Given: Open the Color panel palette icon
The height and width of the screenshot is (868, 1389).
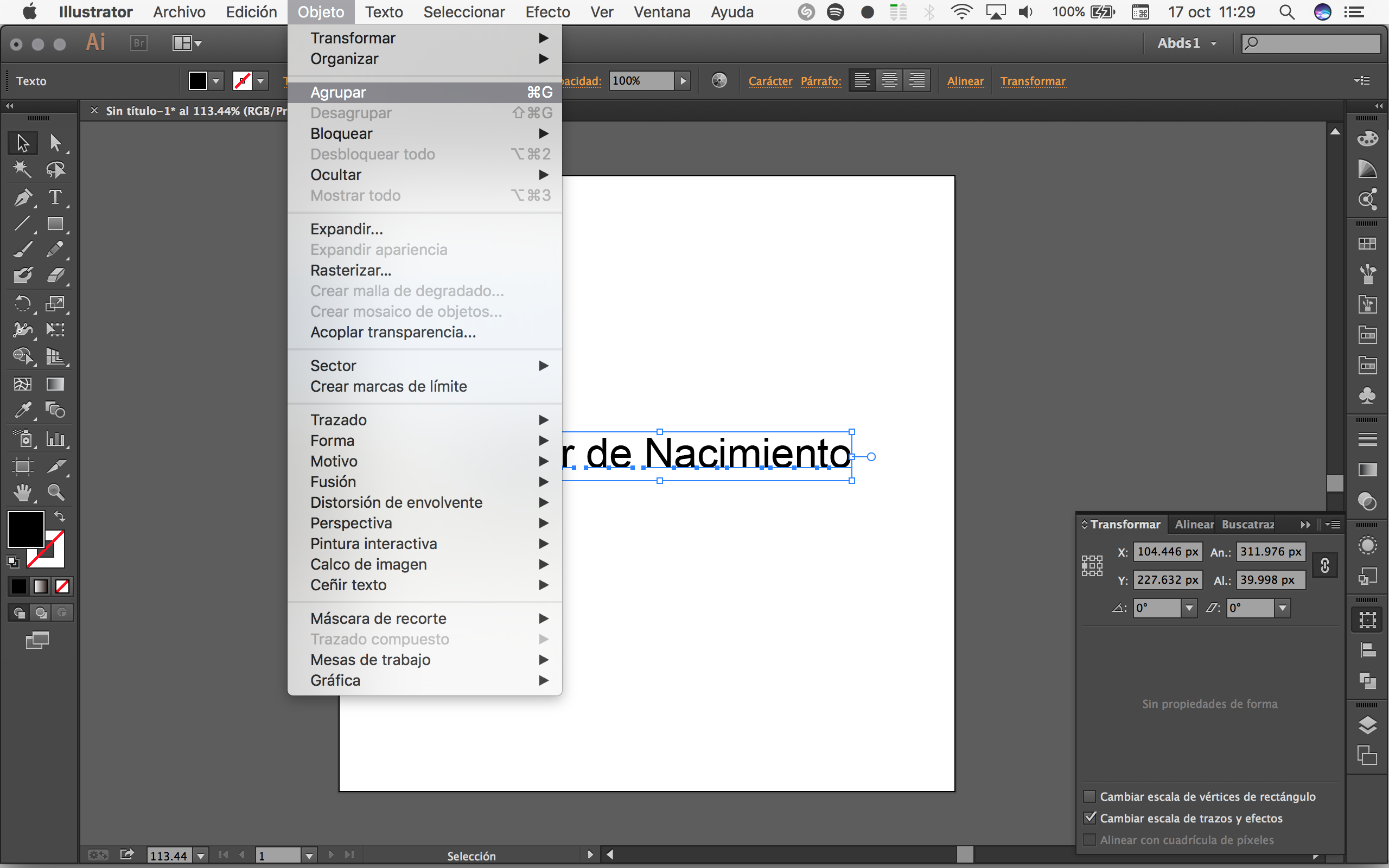Looking at the screenshot, I should (1367, 138).
